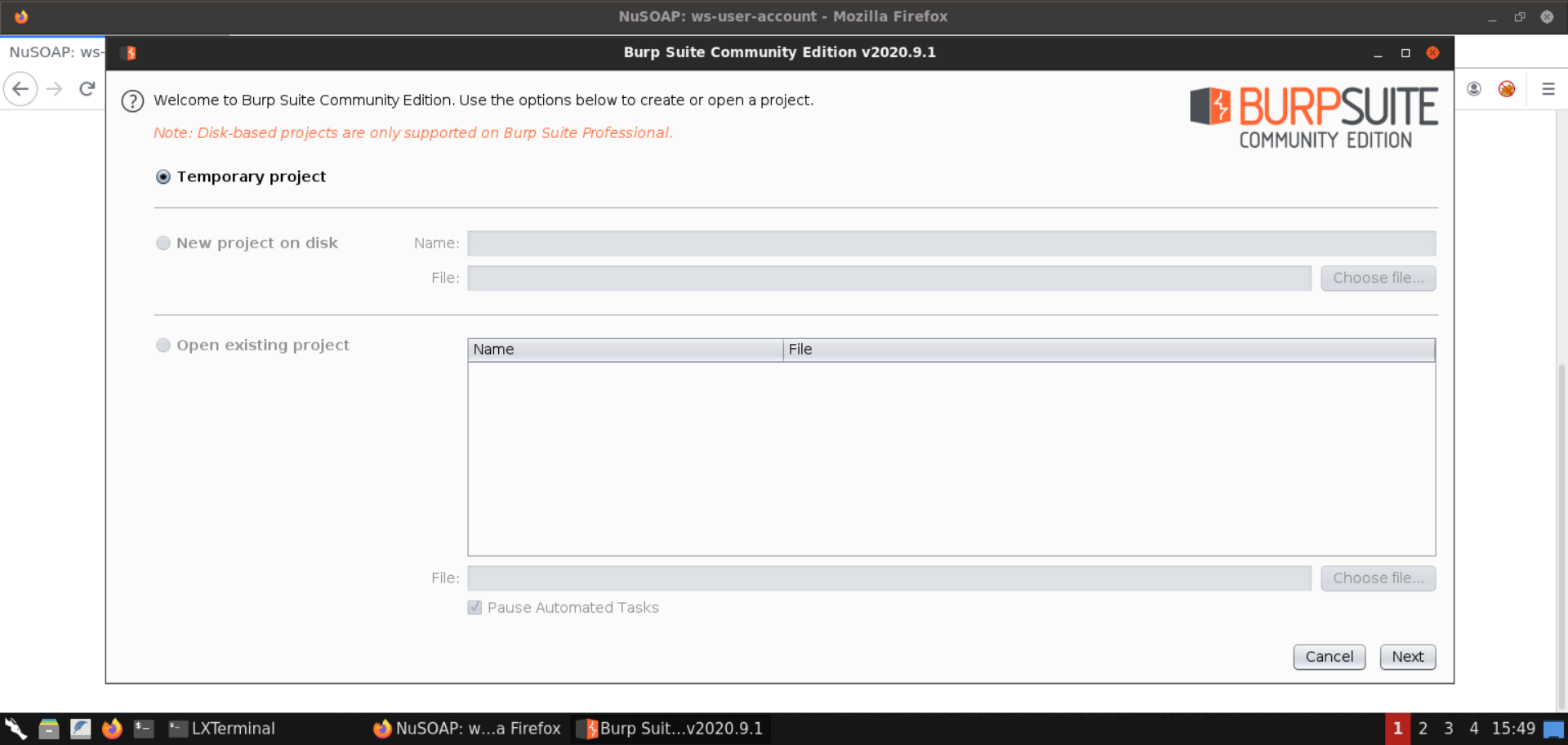1568x745 pixels.
Task: Click Firefox back arrow button
Action: point(20,89)
